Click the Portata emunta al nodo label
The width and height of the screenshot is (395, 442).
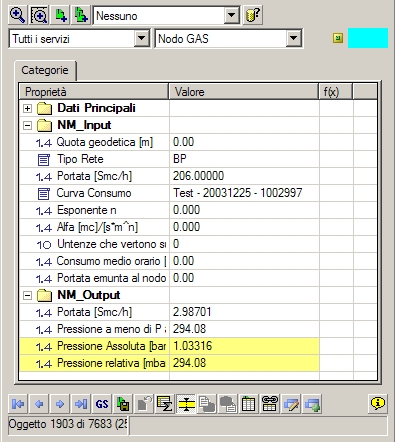tap(112, 278)
